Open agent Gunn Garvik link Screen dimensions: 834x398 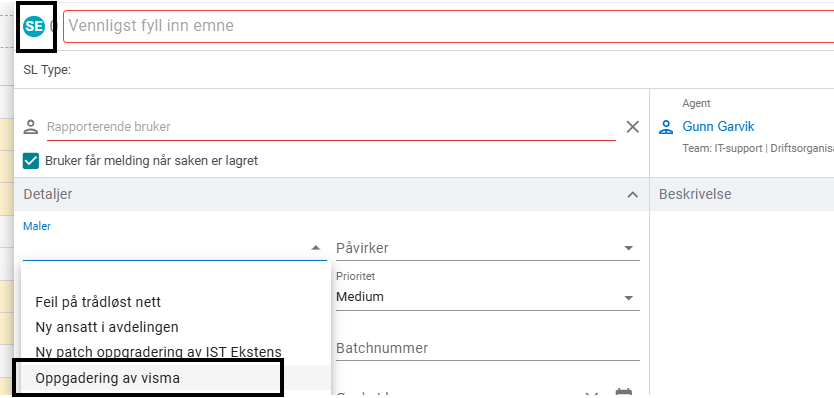(718, 127)
